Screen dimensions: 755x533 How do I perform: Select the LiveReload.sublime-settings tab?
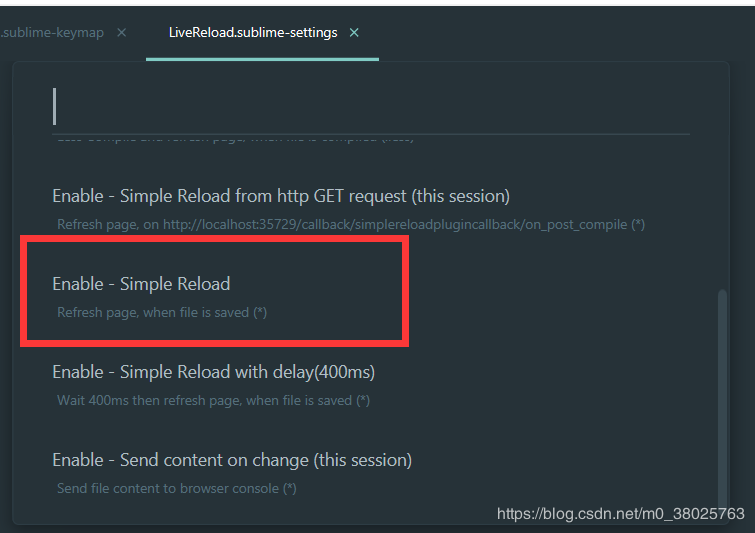coord(253,33)
